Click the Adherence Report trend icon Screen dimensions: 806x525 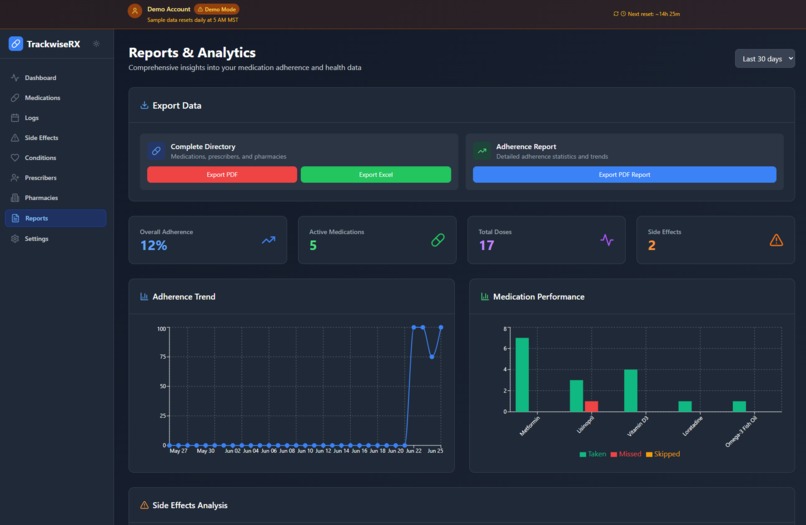tap(482, 151)
